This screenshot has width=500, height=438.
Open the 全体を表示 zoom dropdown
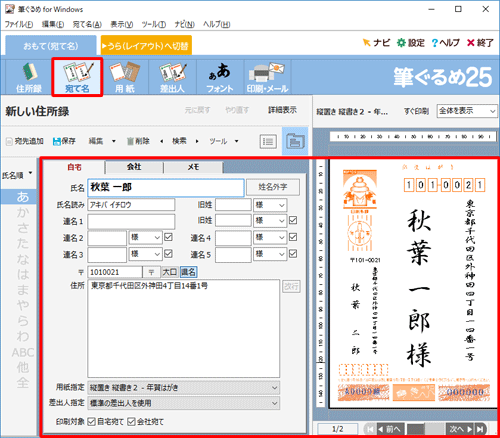pyautogui.click(x=467, y=111)
